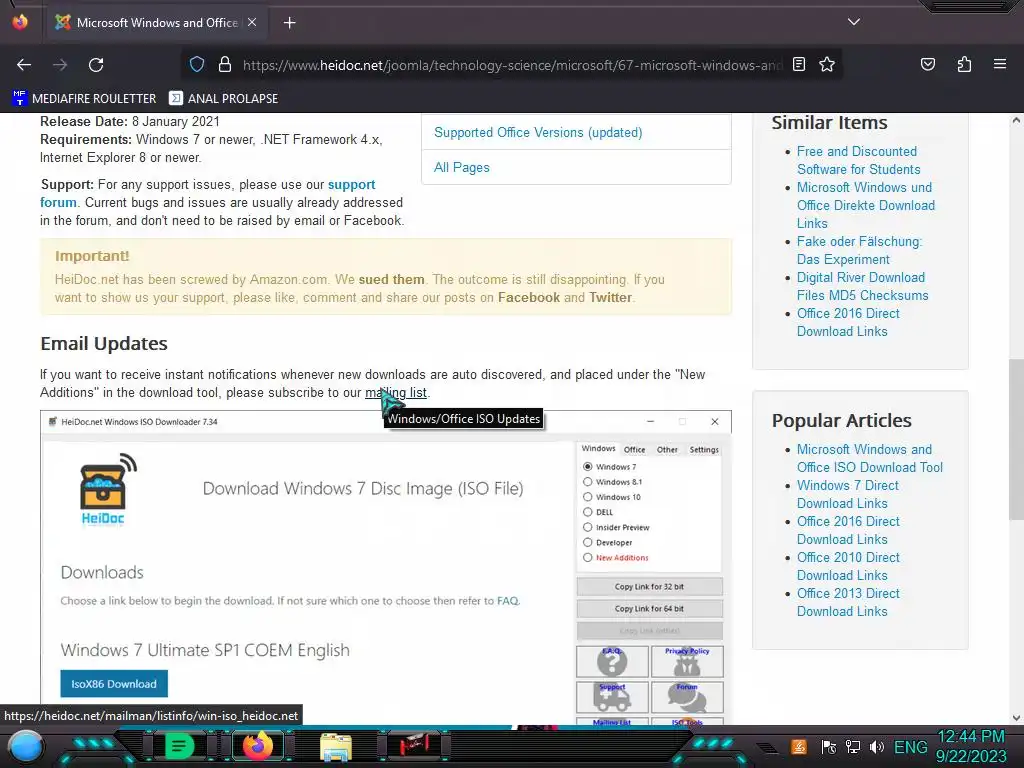
Task: Select the New Additions radio button
Action: click(x=587, y=558)
